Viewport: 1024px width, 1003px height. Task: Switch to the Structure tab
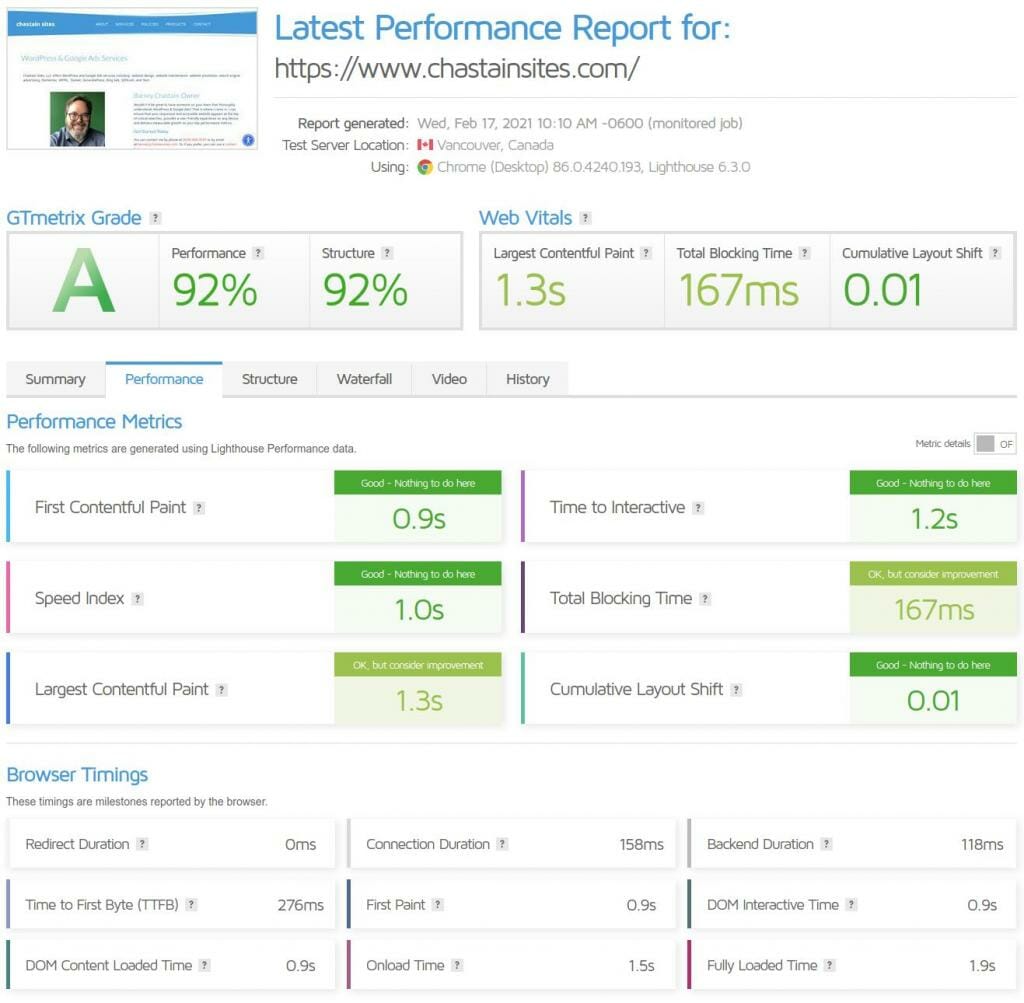tap(270, 379)
